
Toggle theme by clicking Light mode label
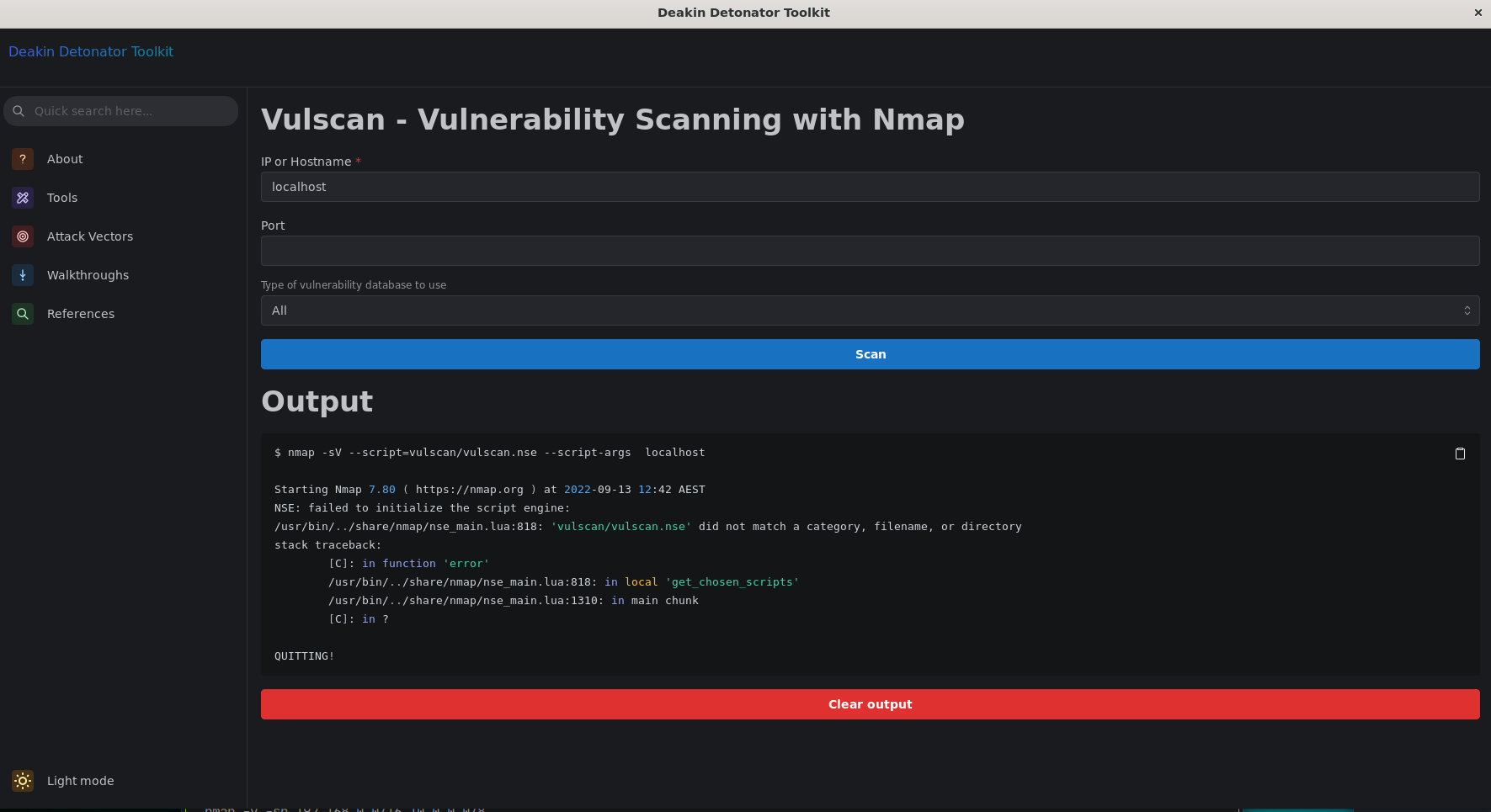(x=80, y=781)
